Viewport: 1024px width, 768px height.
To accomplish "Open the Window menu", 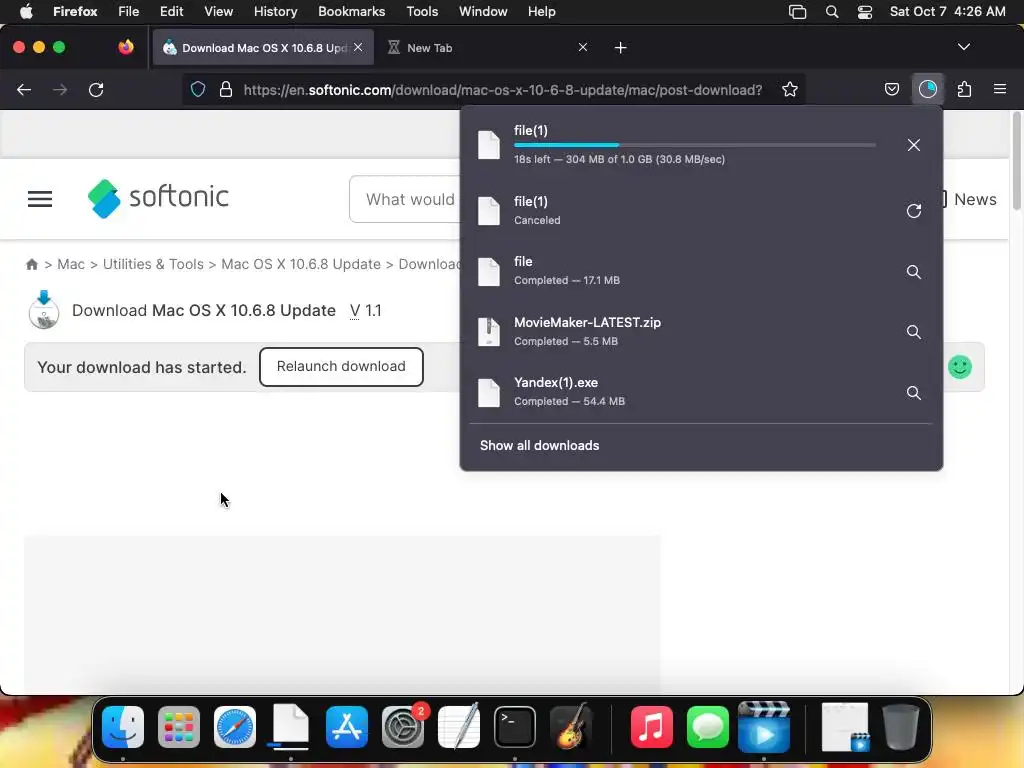I will click(483, 11).
